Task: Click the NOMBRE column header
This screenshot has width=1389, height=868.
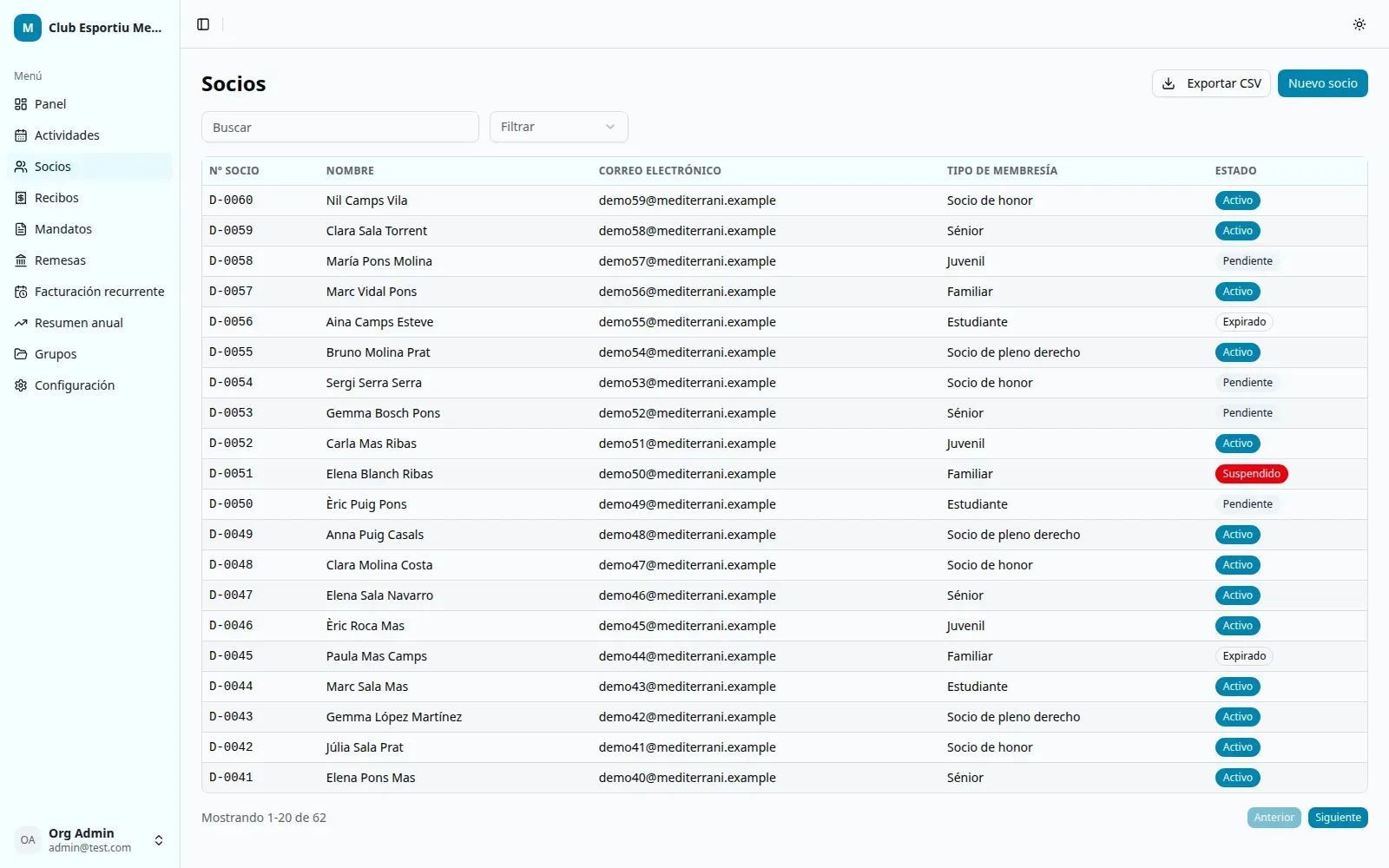Action: (x=350, y=171)
